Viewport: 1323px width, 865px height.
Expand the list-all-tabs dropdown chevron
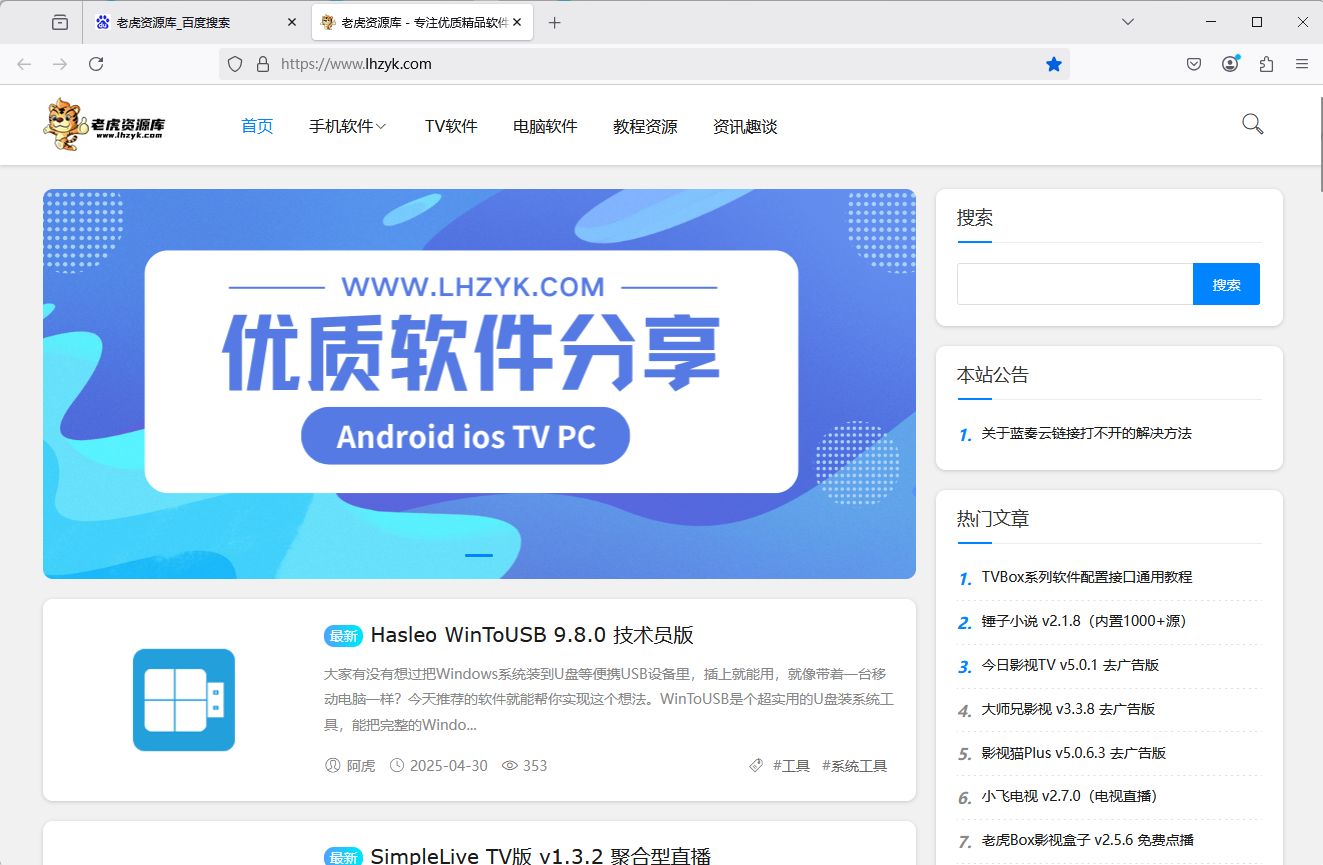[1128, 22]
